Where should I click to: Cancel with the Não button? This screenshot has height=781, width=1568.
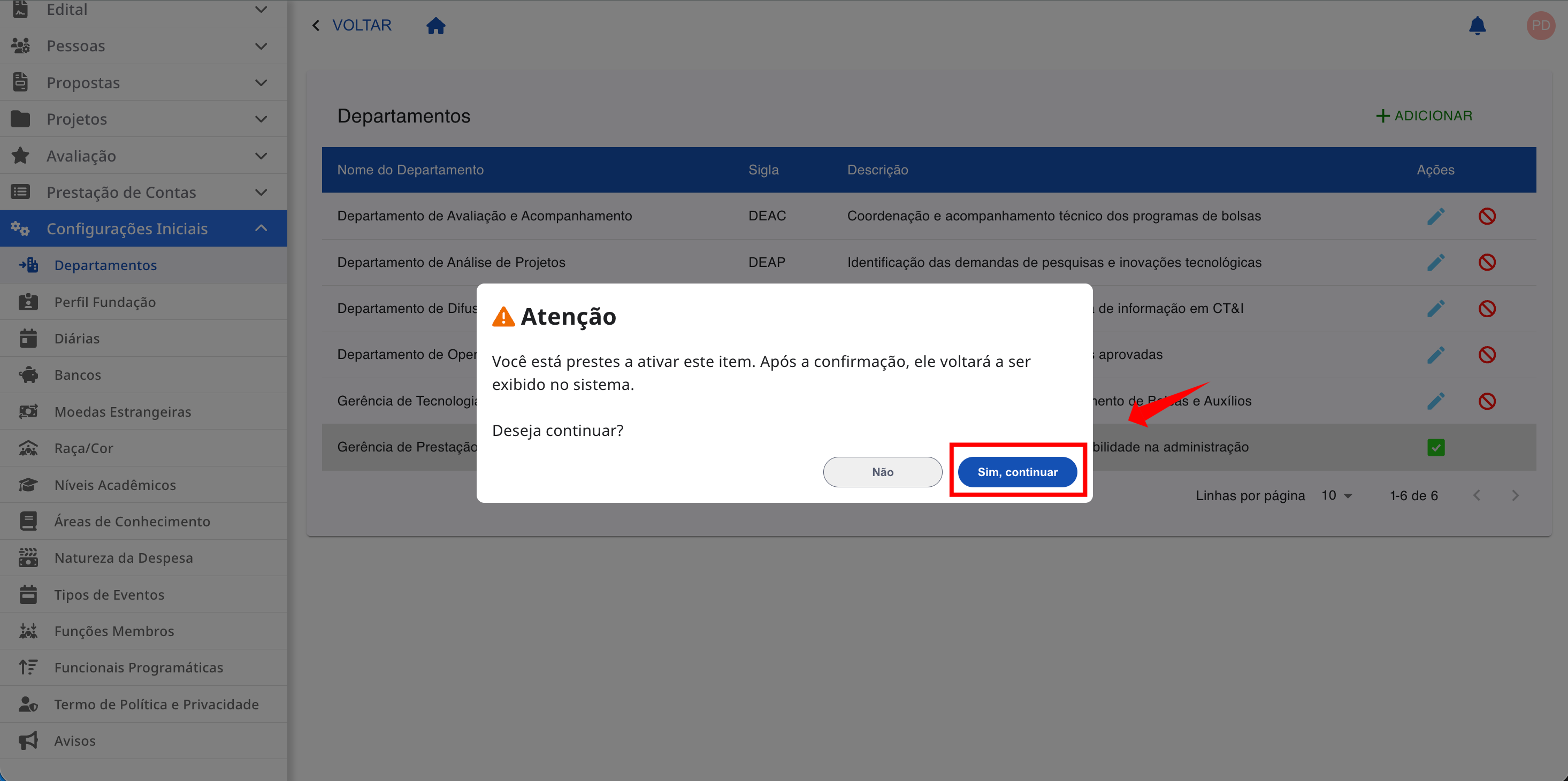point(883,472)
